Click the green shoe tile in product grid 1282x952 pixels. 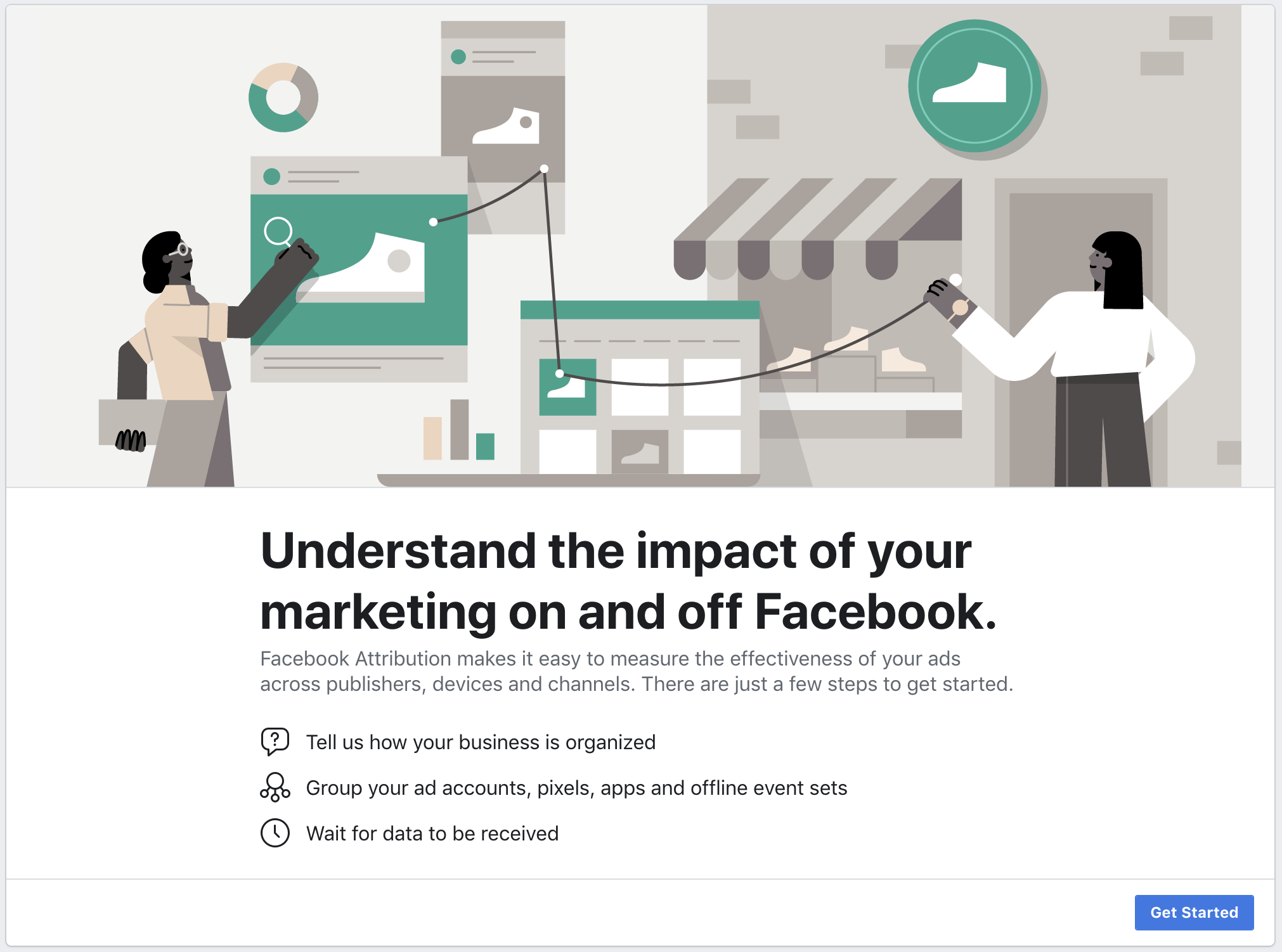(x=567, y=387)
